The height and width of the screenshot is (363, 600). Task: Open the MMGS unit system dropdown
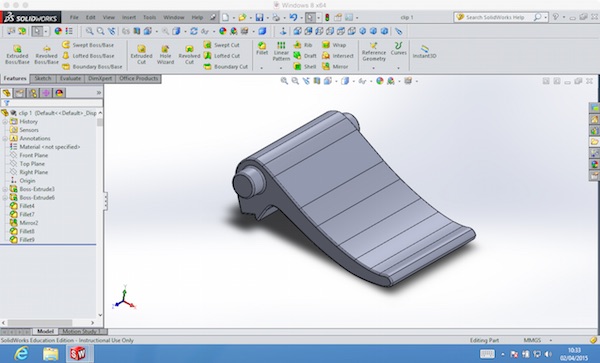click(x=551, y=340)
